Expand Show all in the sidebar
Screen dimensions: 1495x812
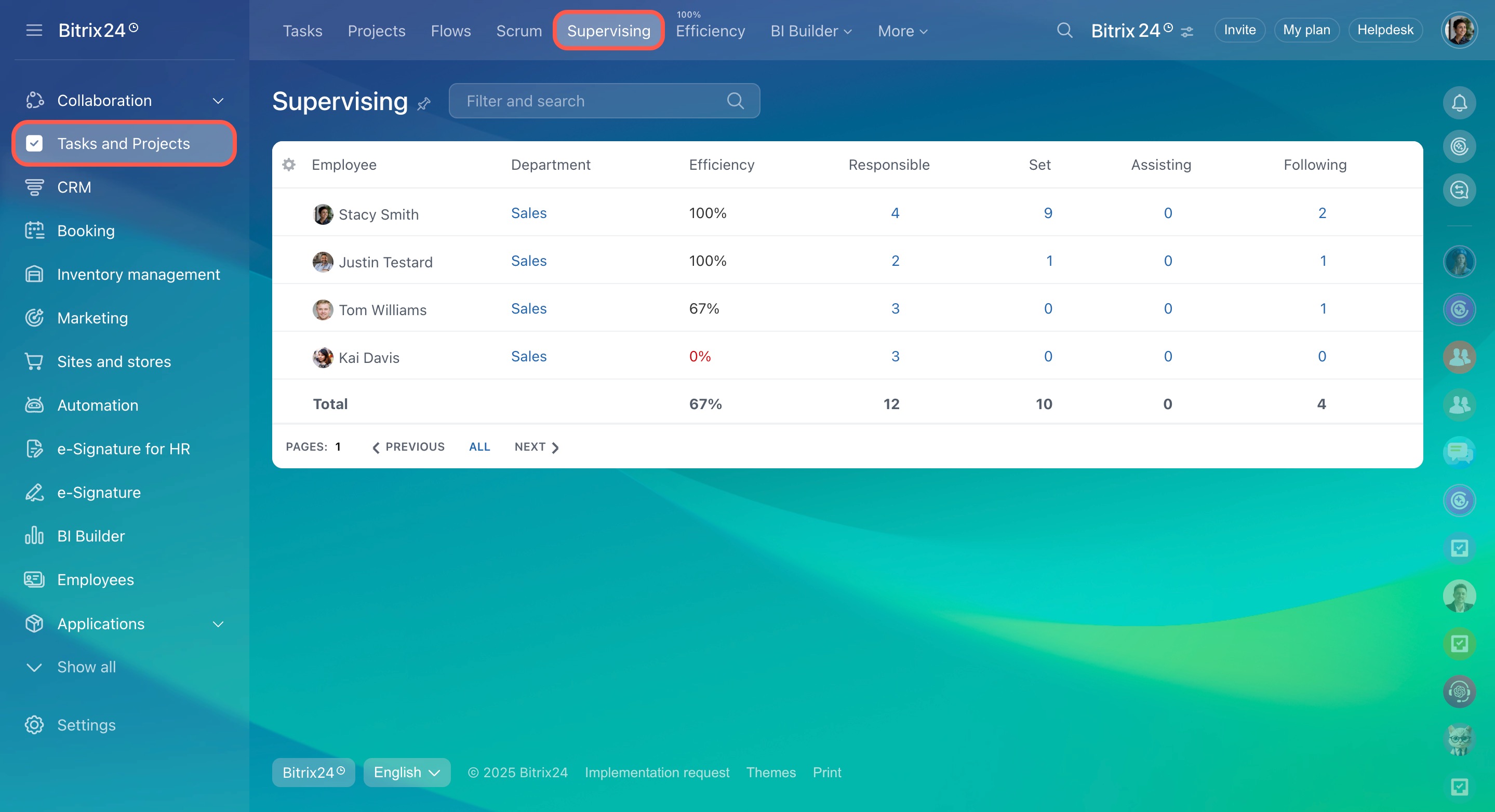click(71, 667)
